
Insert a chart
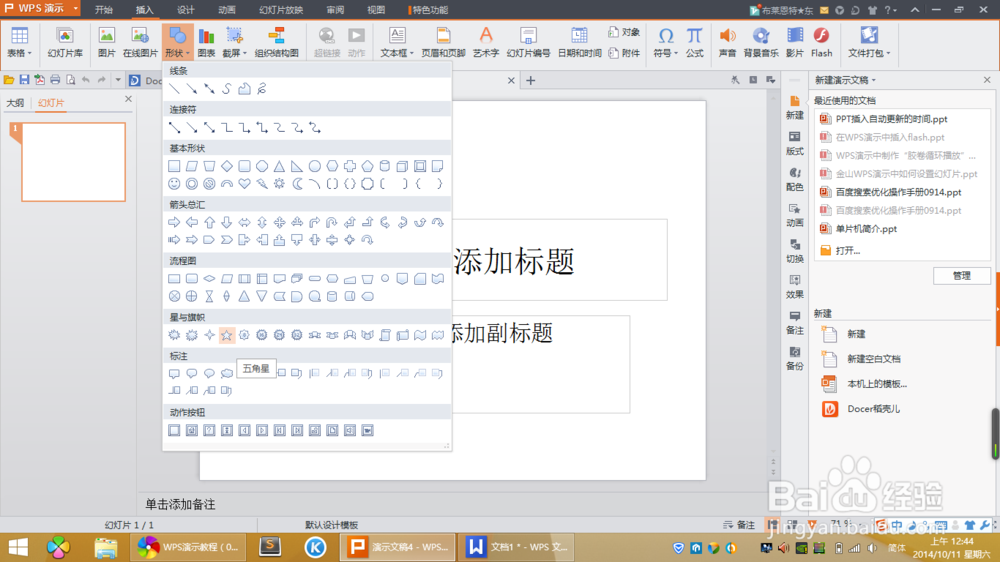(206, 42)
